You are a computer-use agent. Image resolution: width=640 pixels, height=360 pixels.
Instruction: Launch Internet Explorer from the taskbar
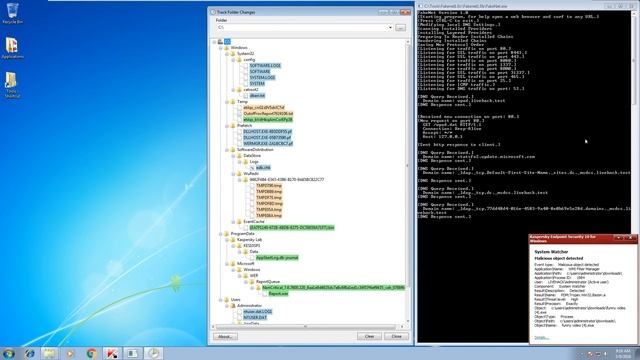click(29, 353)
